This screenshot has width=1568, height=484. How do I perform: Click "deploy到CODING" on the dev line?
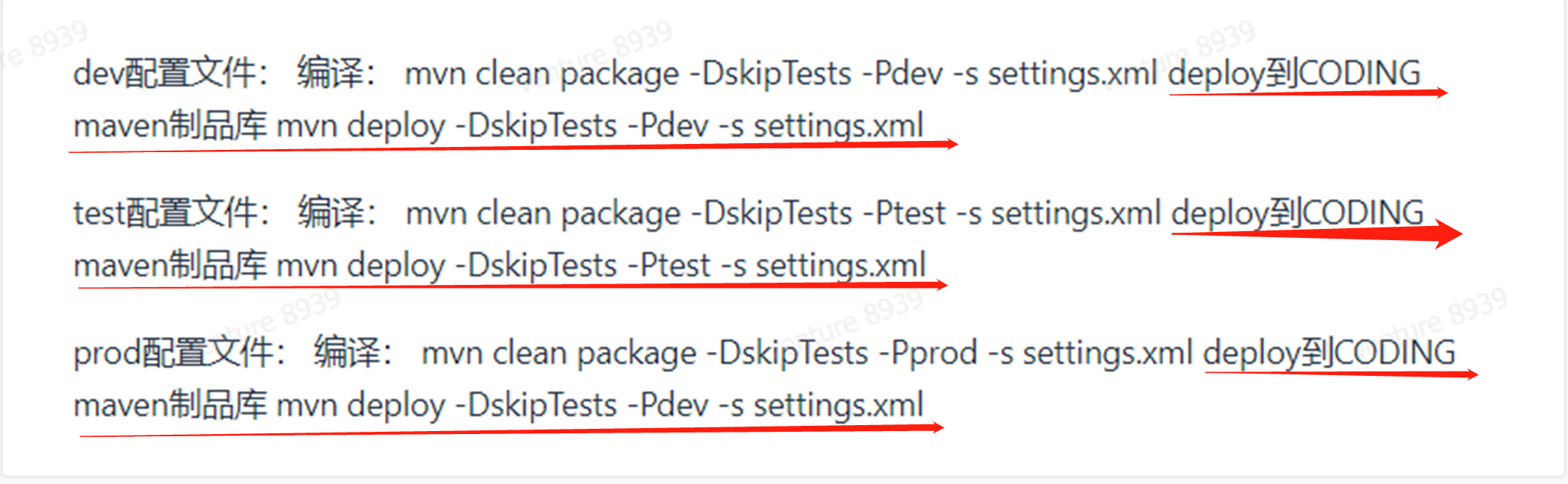tap(1294, 74)
